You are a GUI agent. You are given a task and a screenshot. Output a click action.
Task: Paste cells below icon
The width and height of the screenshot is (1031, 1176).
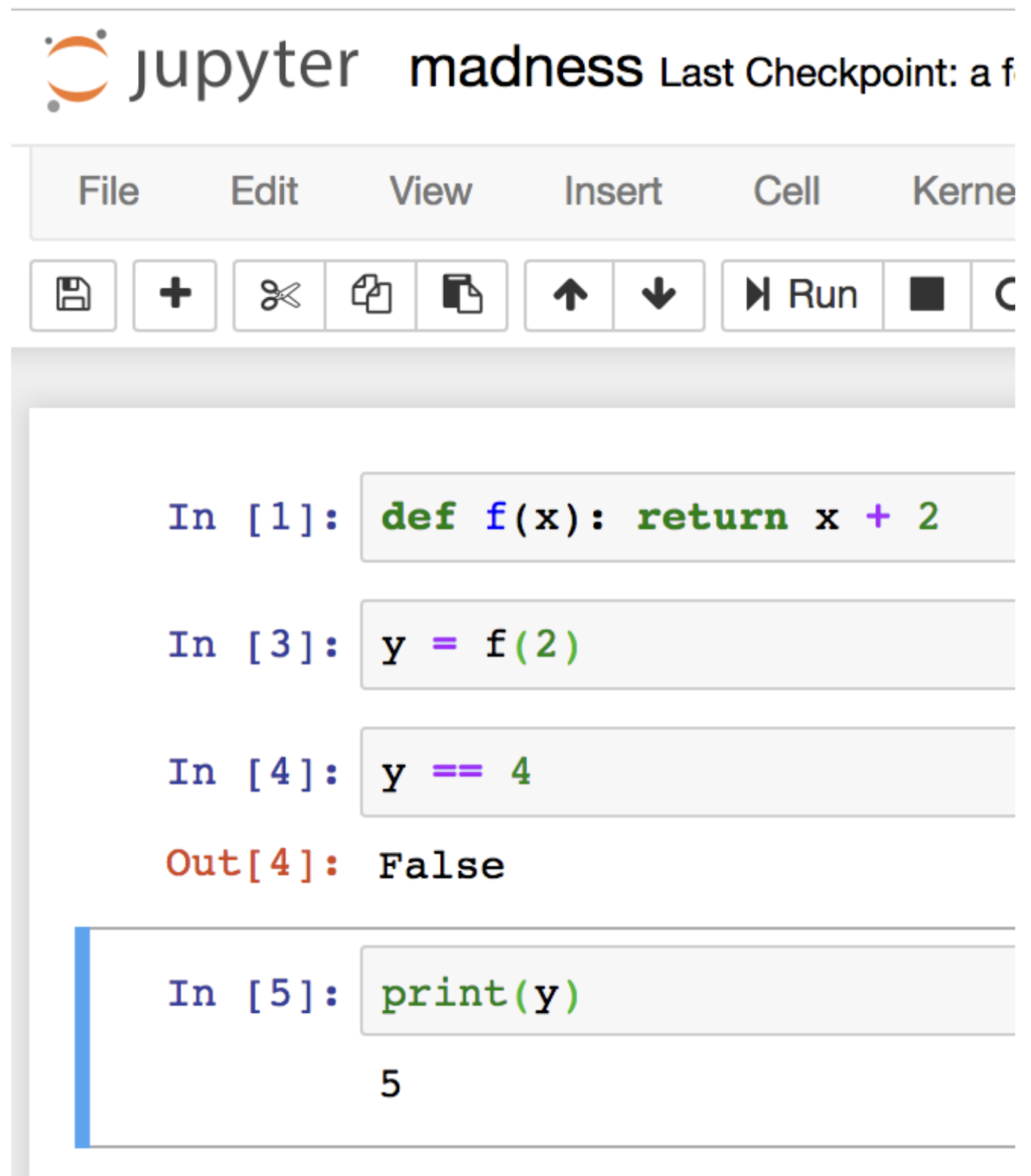coord(462,295)
